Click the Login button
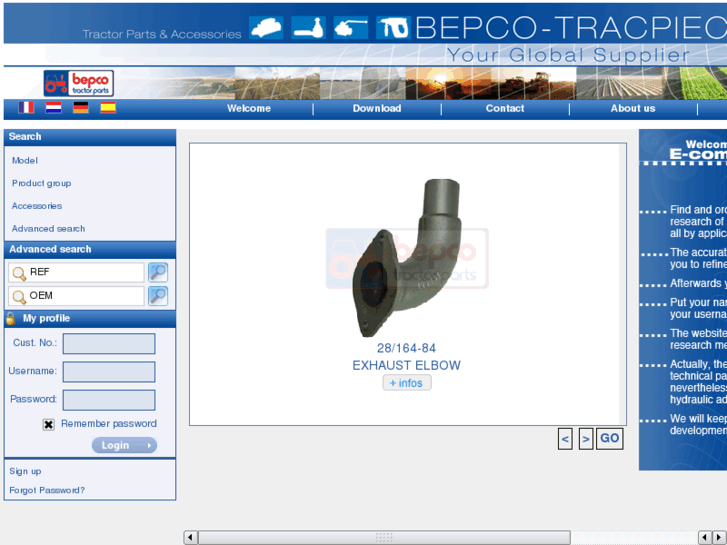Viewport: 727px width, 545px height. 124,445
